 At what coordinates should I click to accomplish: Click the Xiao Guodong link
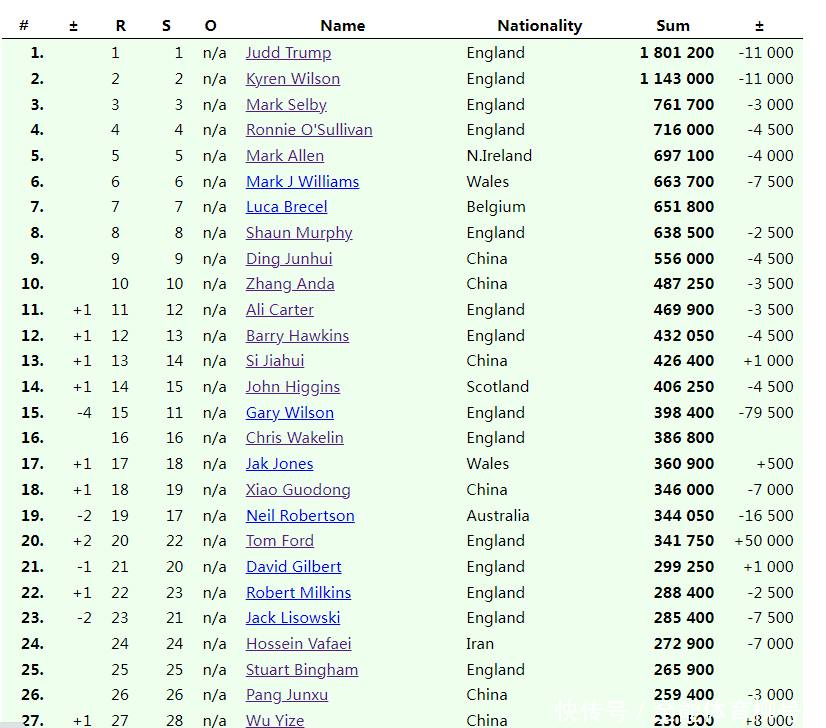298,490
